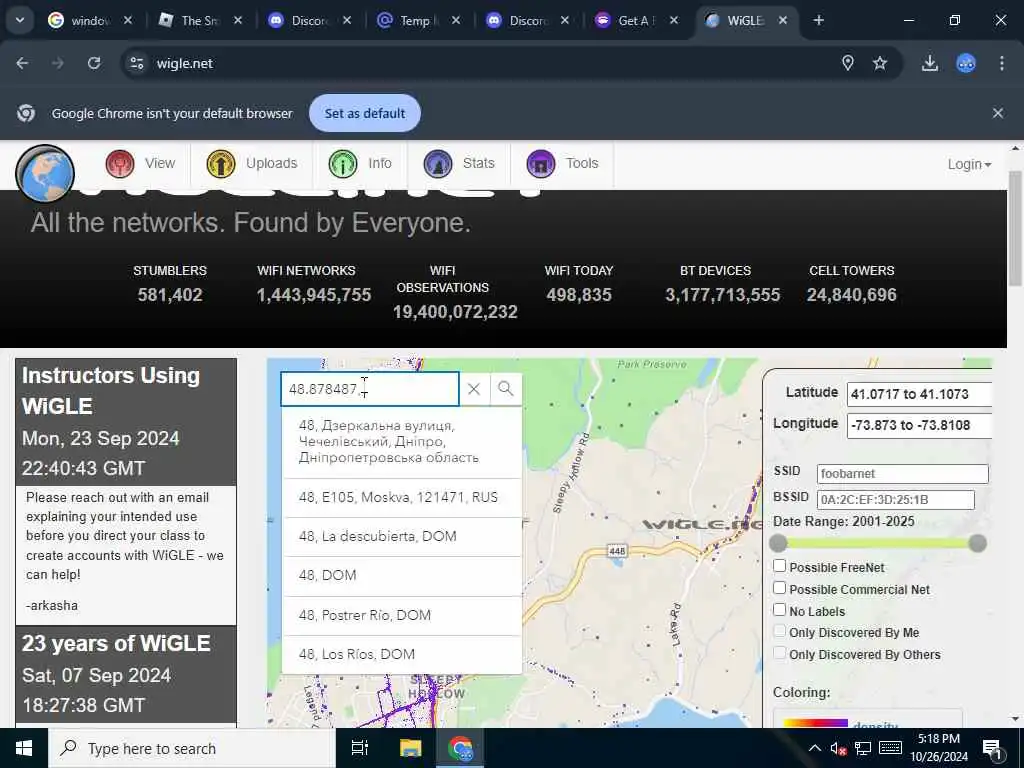Screen dimensions: 1024x768
Task: Click the BSSID input field
Action: [x=895, y=500]
